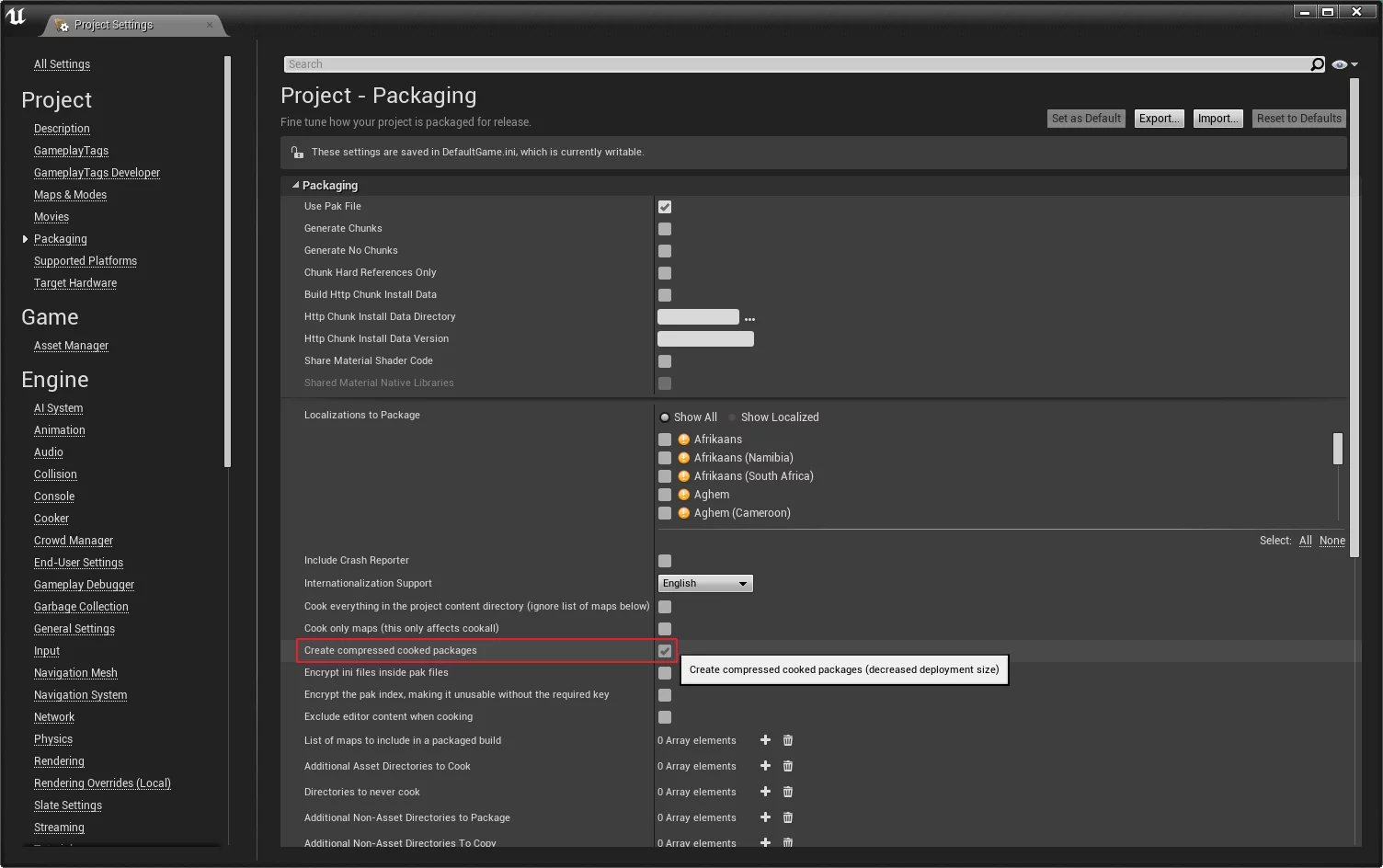Add element to List of maps array

[x=765, y=740]
